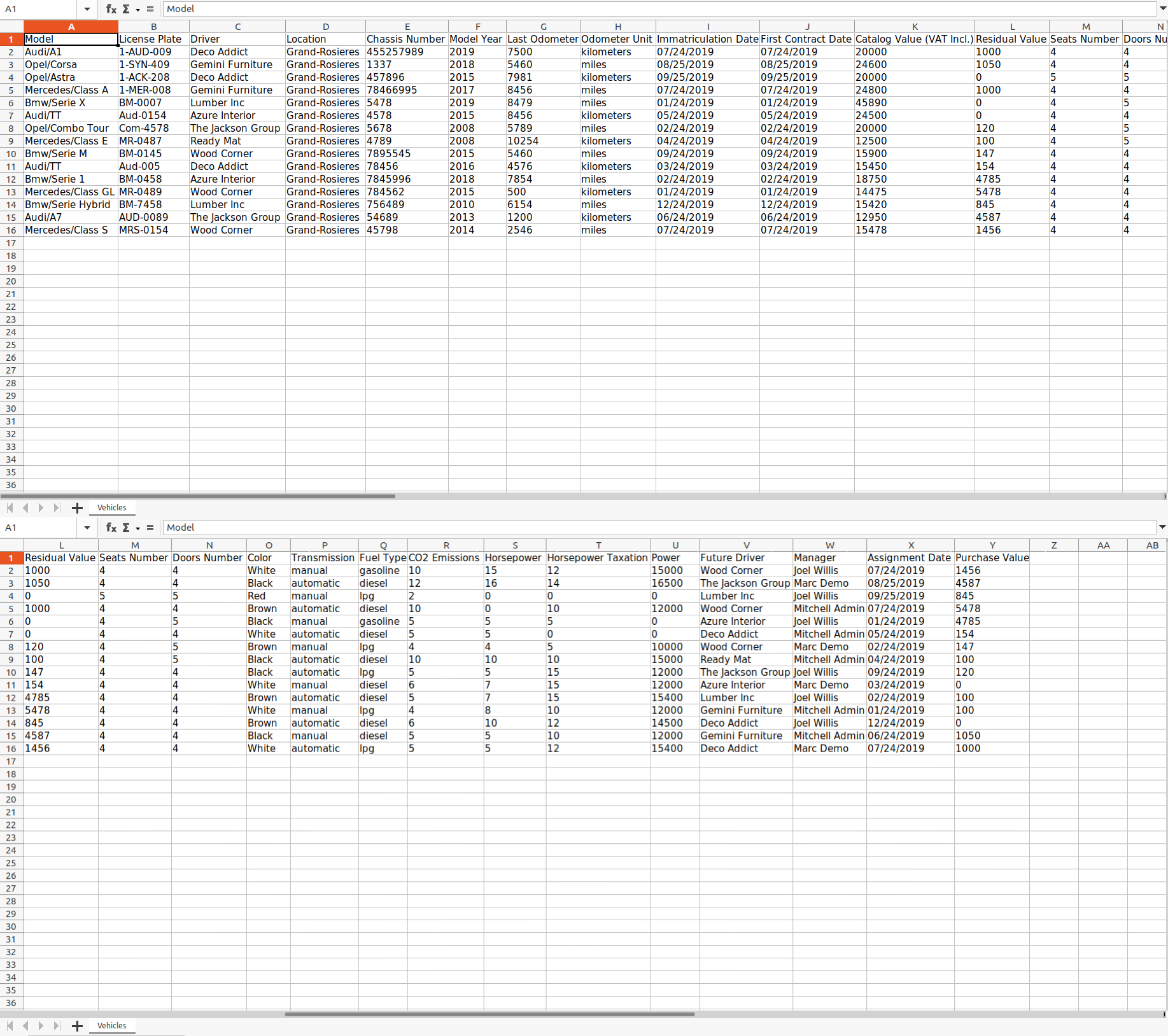
Task: Click top pane horizontal scrollbar
Action: pyautogui.click(x=197, y=496)
